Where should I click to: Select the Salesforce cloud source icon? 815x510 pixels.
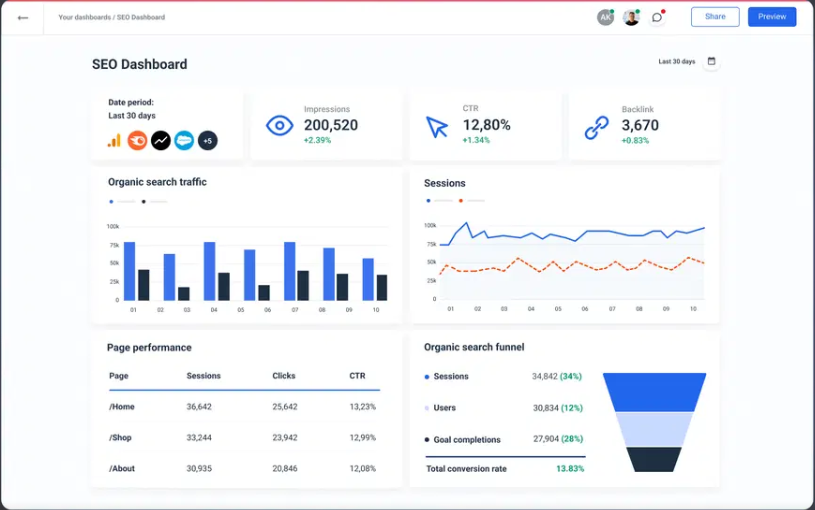pos(184,140)
